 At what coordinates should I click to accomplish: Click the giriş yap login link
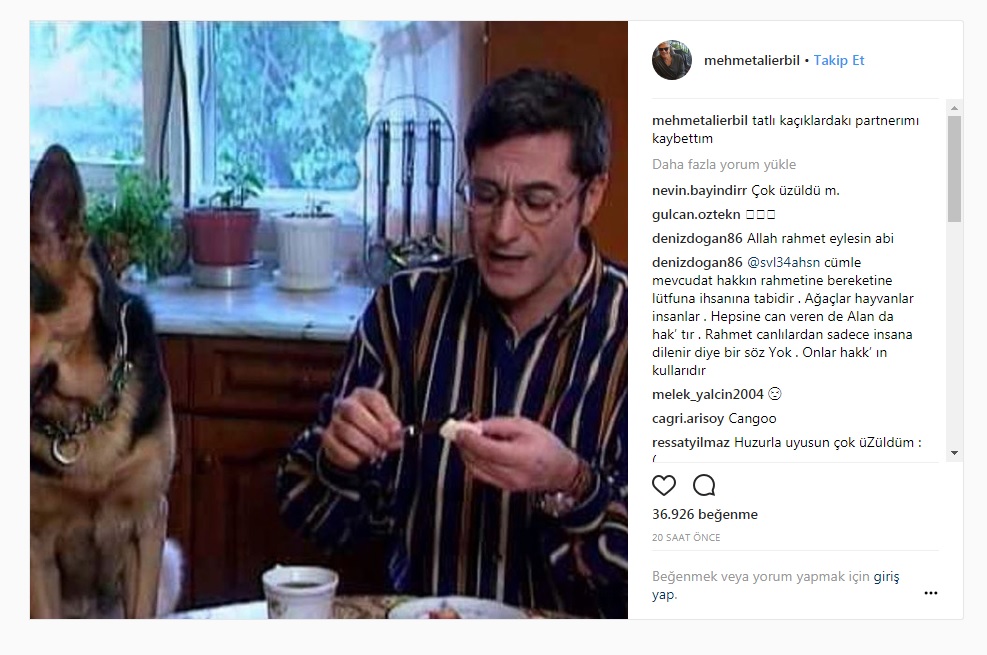886,576
